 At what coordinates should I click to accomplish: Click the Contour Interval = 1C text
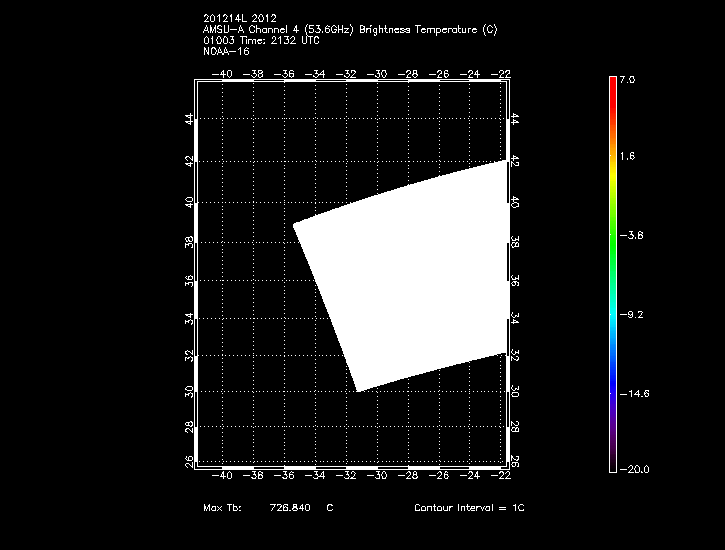(469, 508)
